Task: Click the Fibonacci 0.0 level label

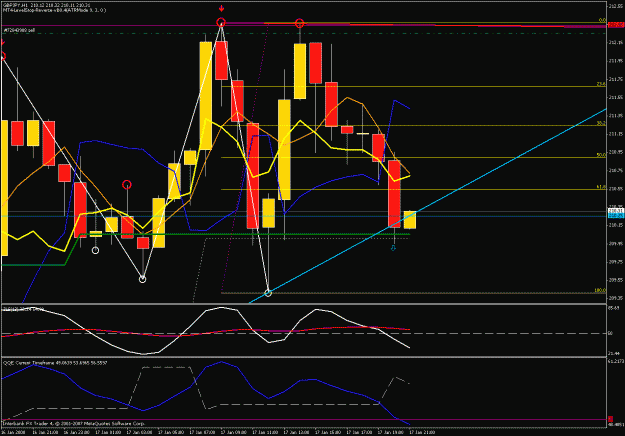Action: click(x=602, y=20)
